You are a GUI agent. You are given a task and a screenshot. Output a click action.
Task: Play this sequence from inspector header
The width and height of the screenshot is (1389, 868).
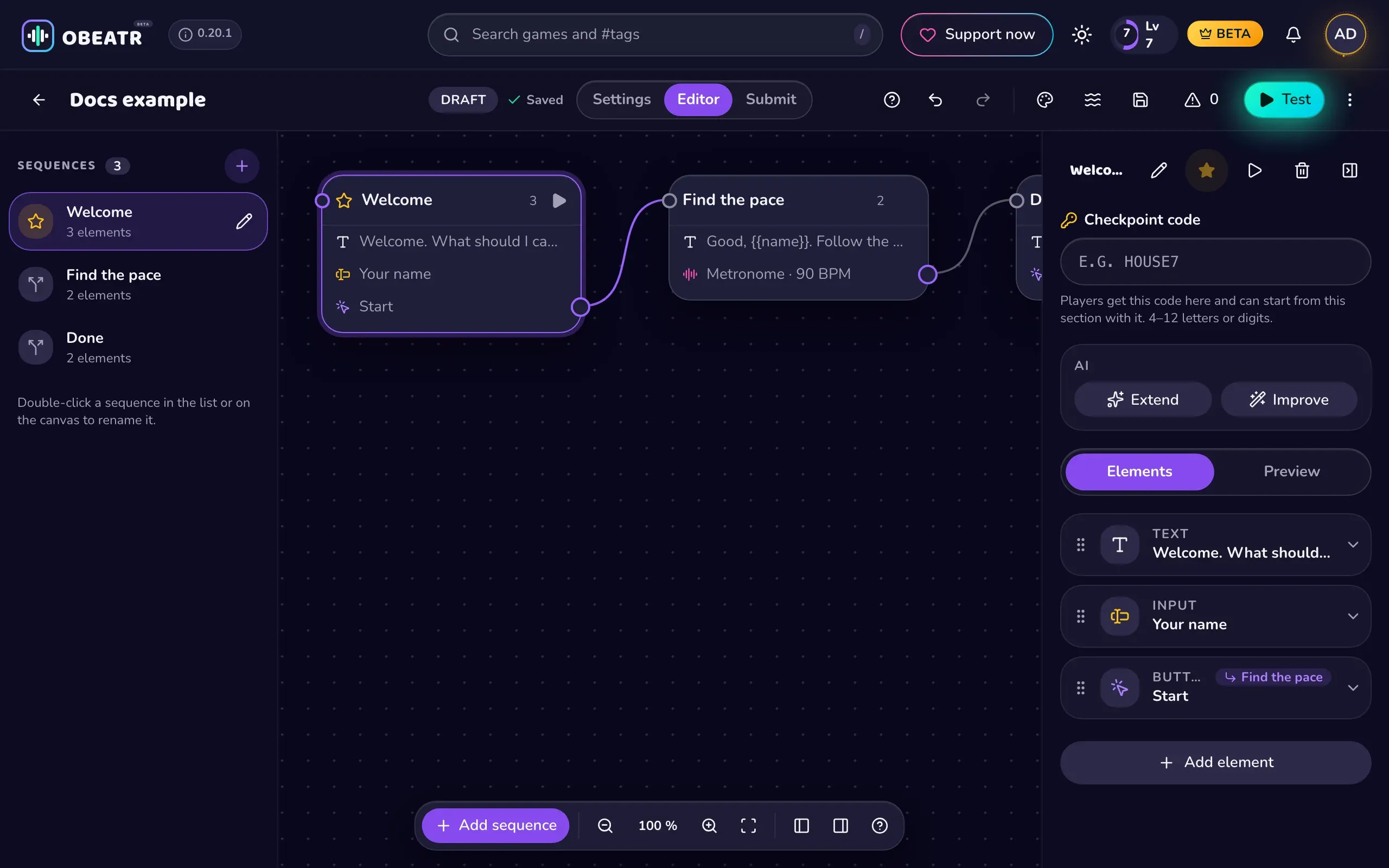tap(1254, 170)
